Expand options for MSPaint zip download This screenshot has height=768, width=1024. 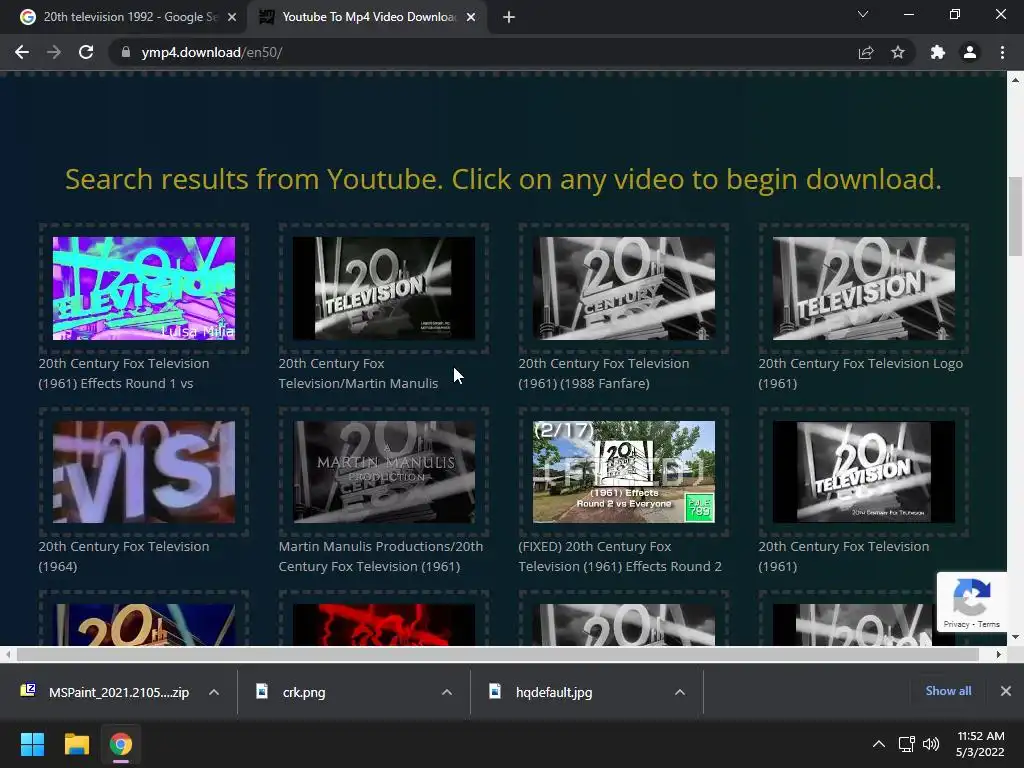(x=214, y=692)
